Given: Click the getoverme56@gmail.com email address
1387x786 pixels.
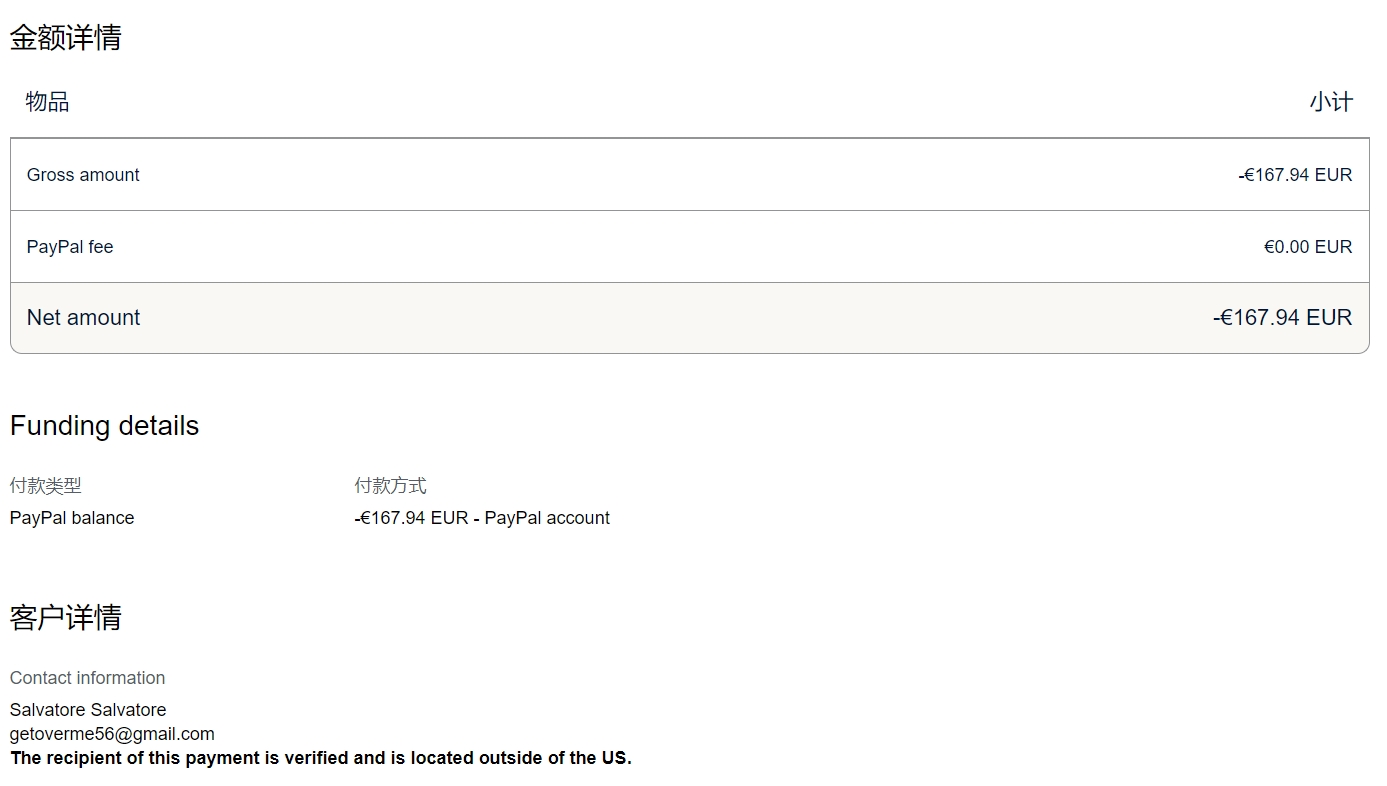Looking at the screenshot, I should (x=112, y=734).
